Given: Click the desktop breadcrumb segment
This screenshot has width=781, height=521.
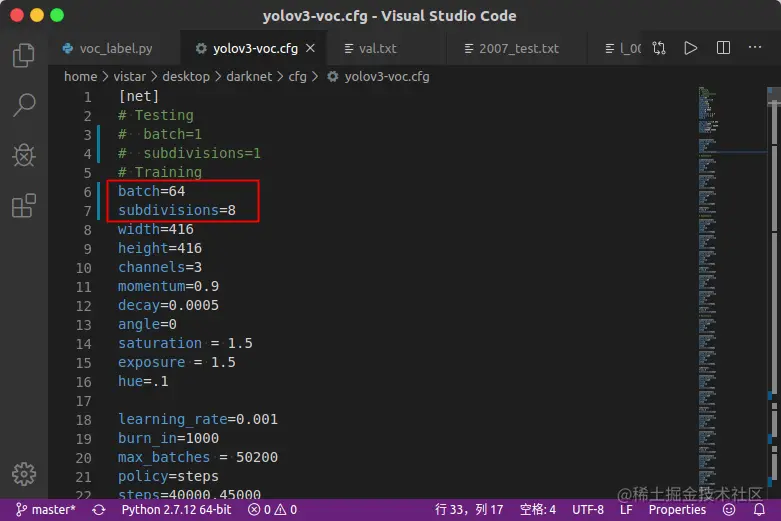Looking at the screenshot, I should [x=186, y=77].
